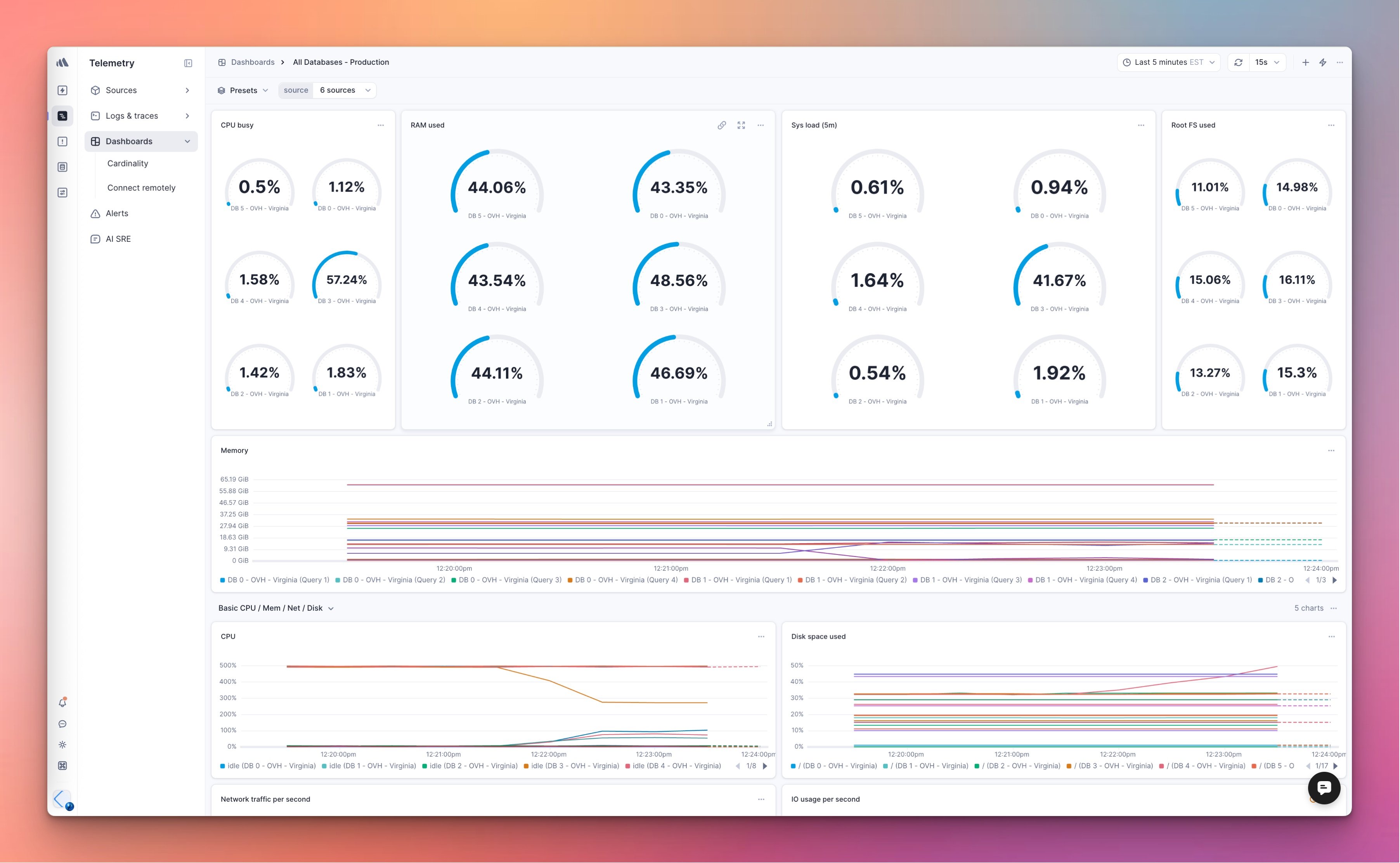Open Cardinality under Dashboards
1400x863 pixels.
(x=128, y=163)
